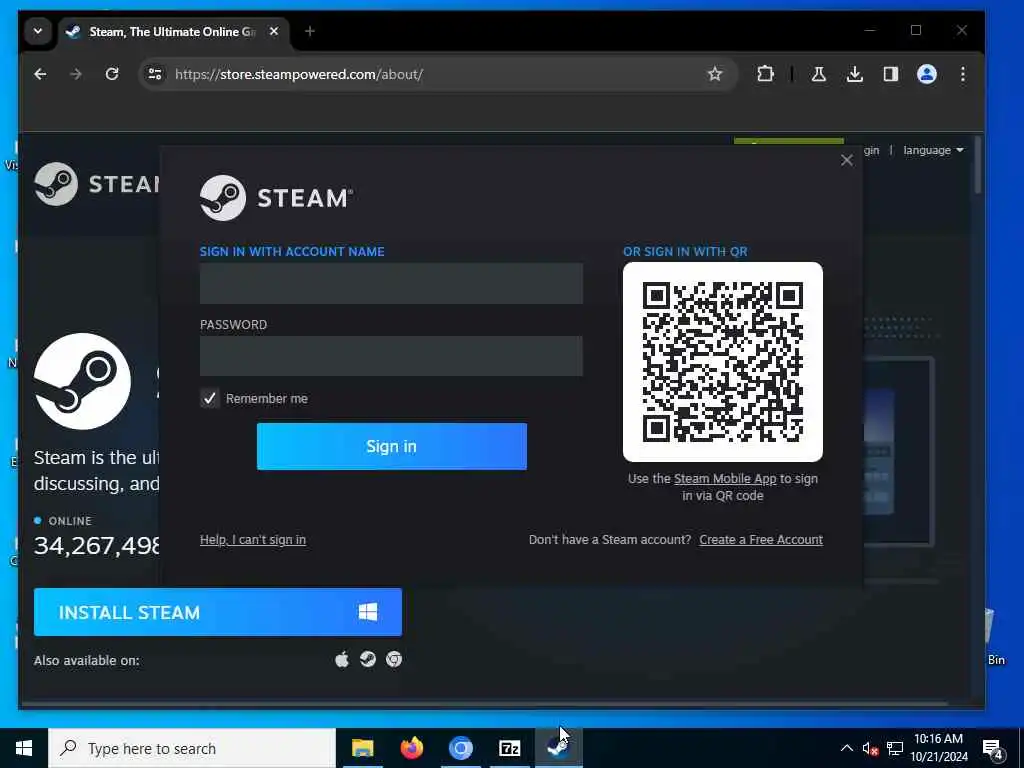
Task: Open Chromium browser taskbar icon
Action: point(460,748)
